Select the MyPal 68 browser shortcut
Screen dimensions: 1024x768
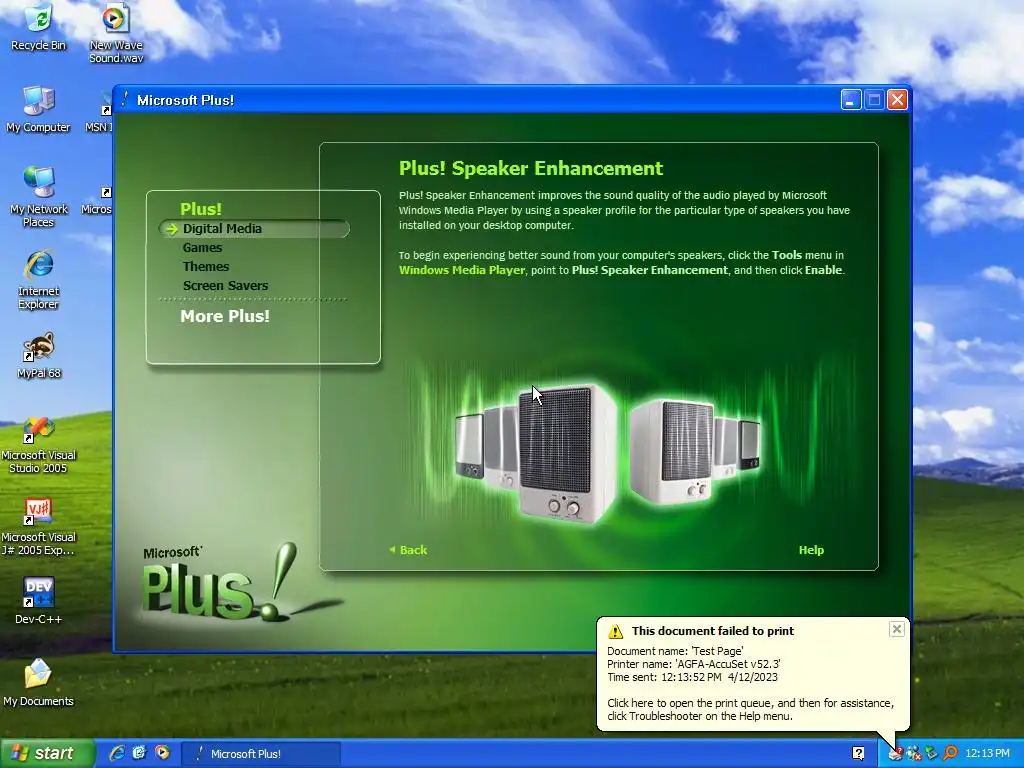click(39, 355)
